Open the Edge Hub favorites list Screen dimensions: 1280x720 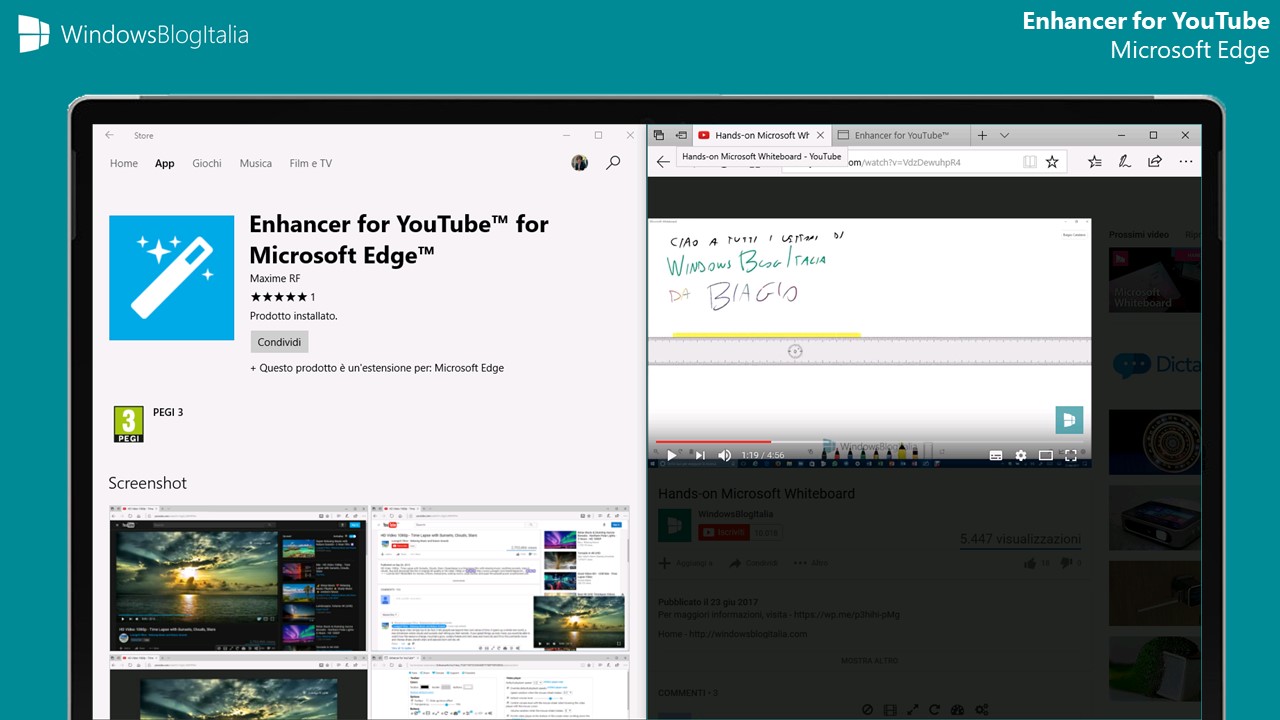(x=1095, y=161)
